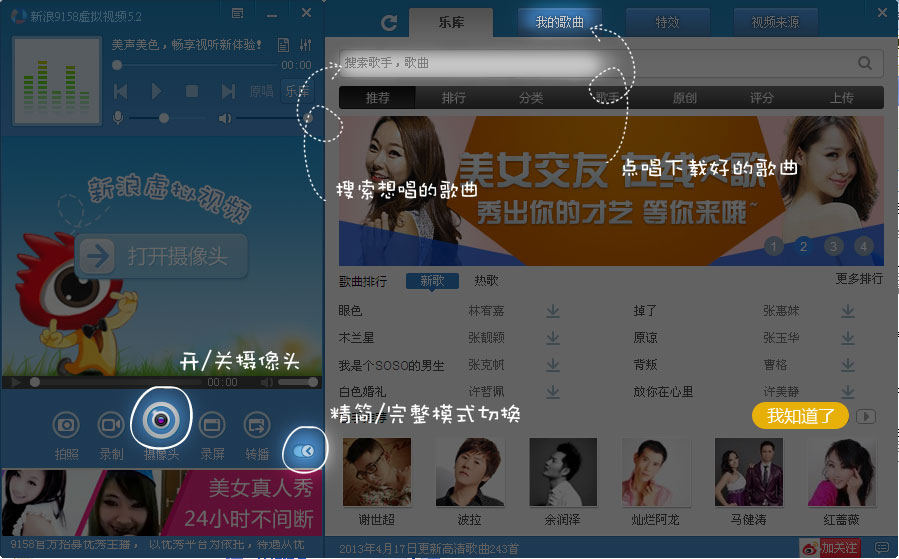Take a photo with 拍照 icon
The height and width of the screenshot is (559, 899).
pyautogui.click(x=66, y=425)
